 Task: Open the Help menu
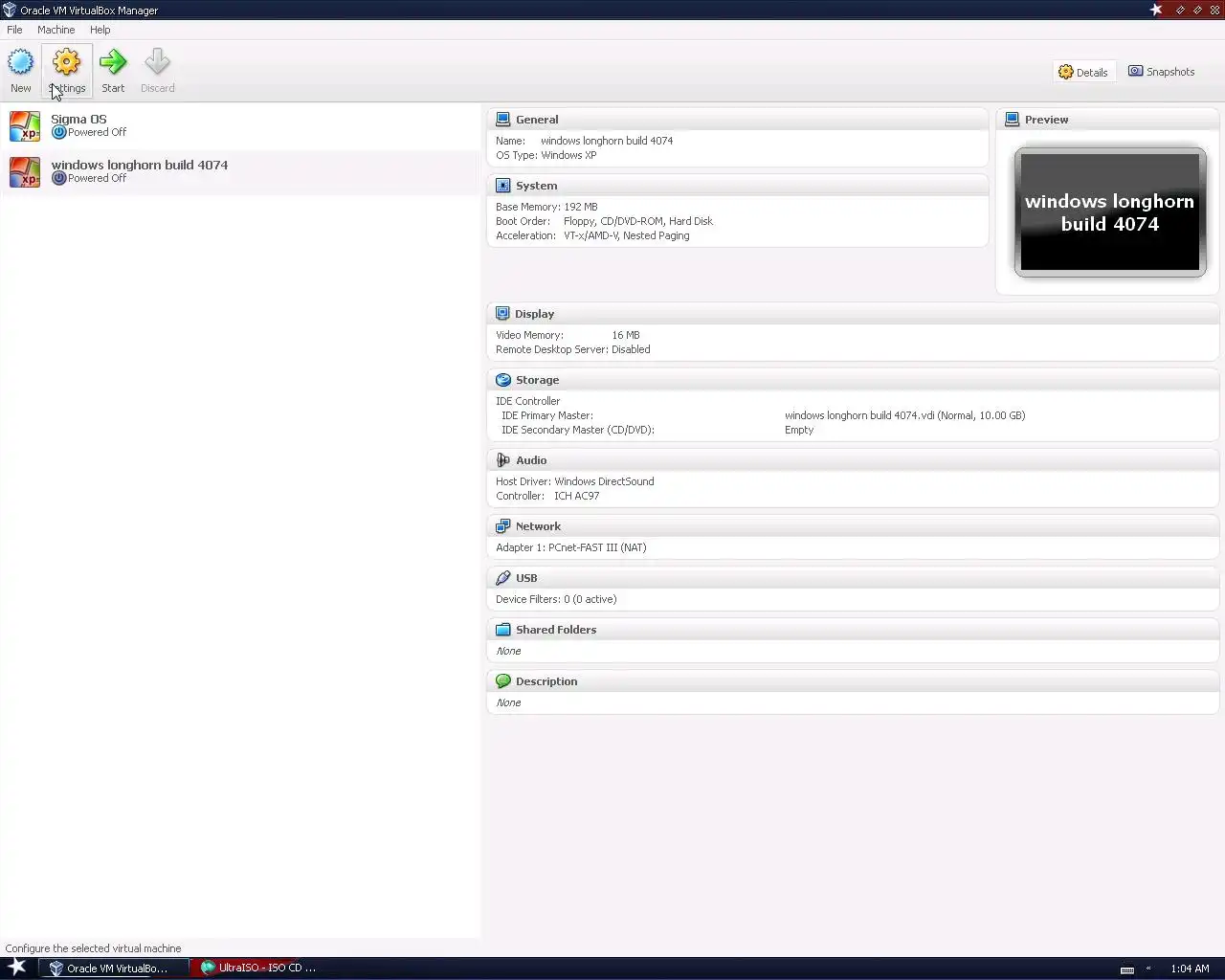(x=100, y=30)
